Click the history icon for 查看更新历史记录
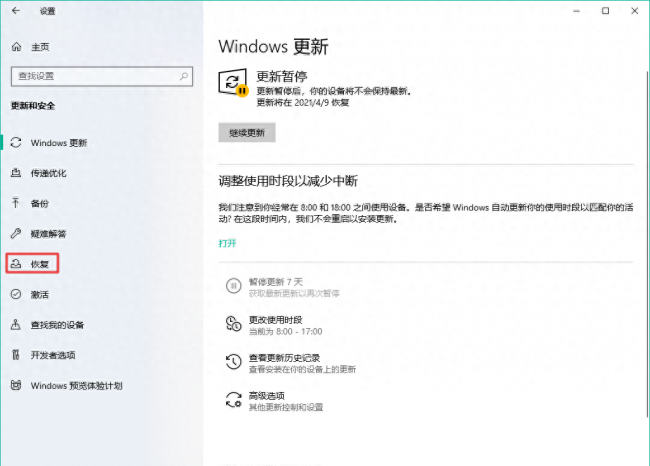Viewport: 650px width, 466px height. tap(233, 362)
